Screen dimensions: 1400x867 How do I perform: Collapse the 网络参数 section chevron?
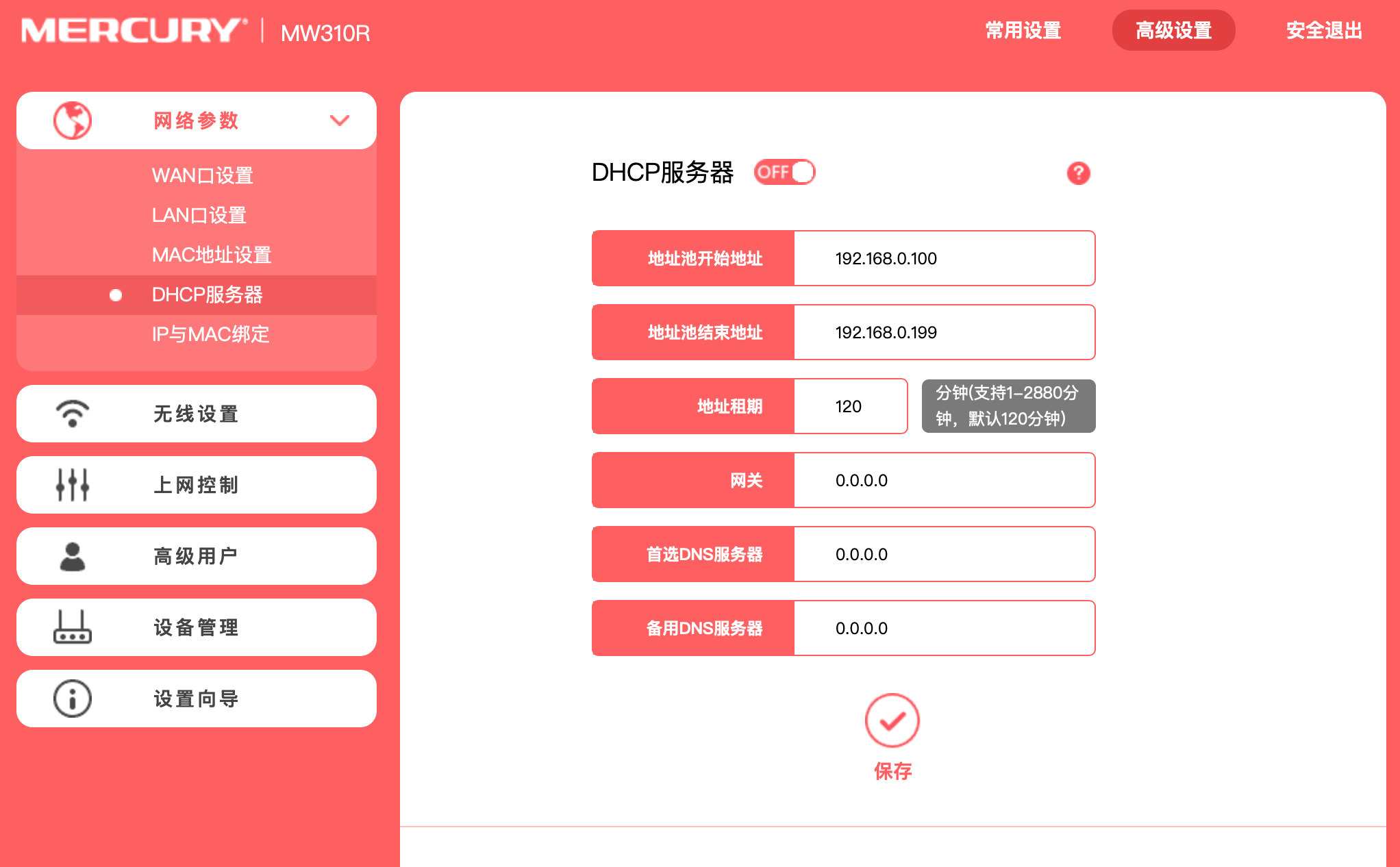pyautogui.click(x=339, y=121)
